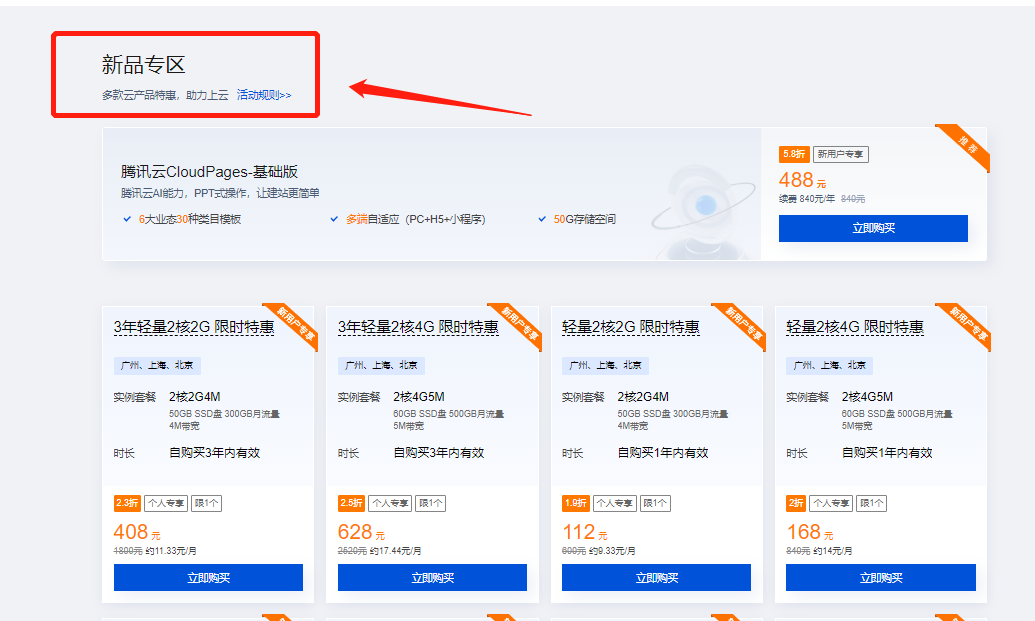Select the 6大业态30种类目模板 feature text
Image resolution: width=1035 pixels, height=621 pixels.
[x=189, y=219]
